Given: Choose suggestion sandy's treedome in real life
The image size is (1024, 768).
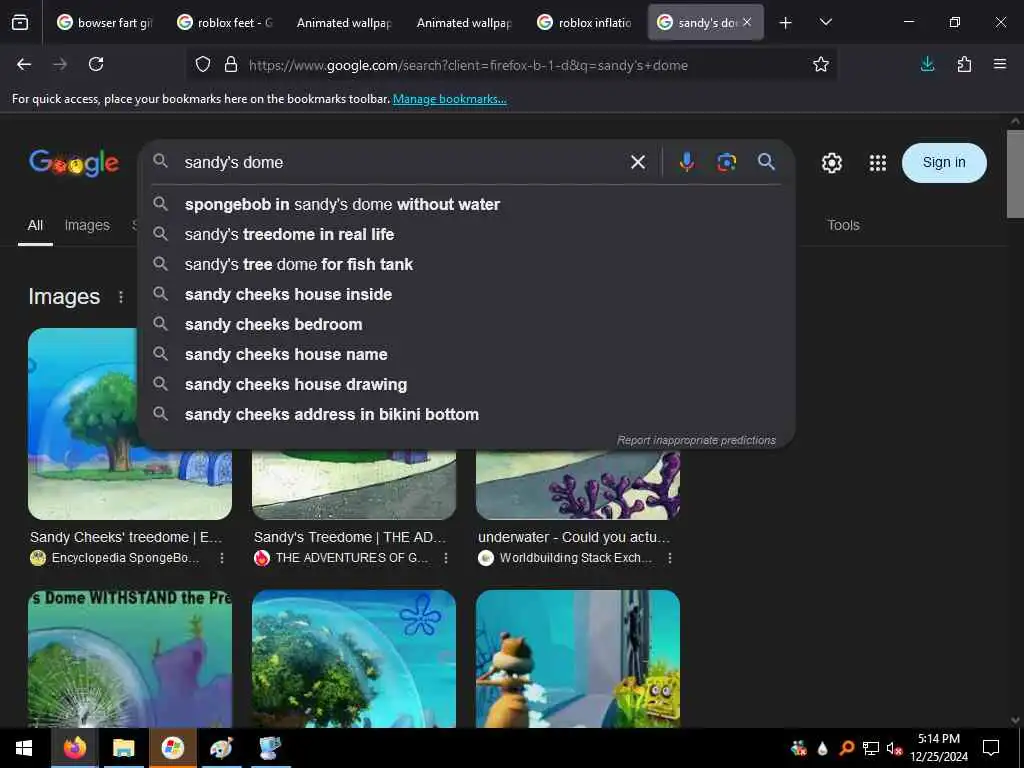Looking at the screenshot, I should click(x=467, y=234).
